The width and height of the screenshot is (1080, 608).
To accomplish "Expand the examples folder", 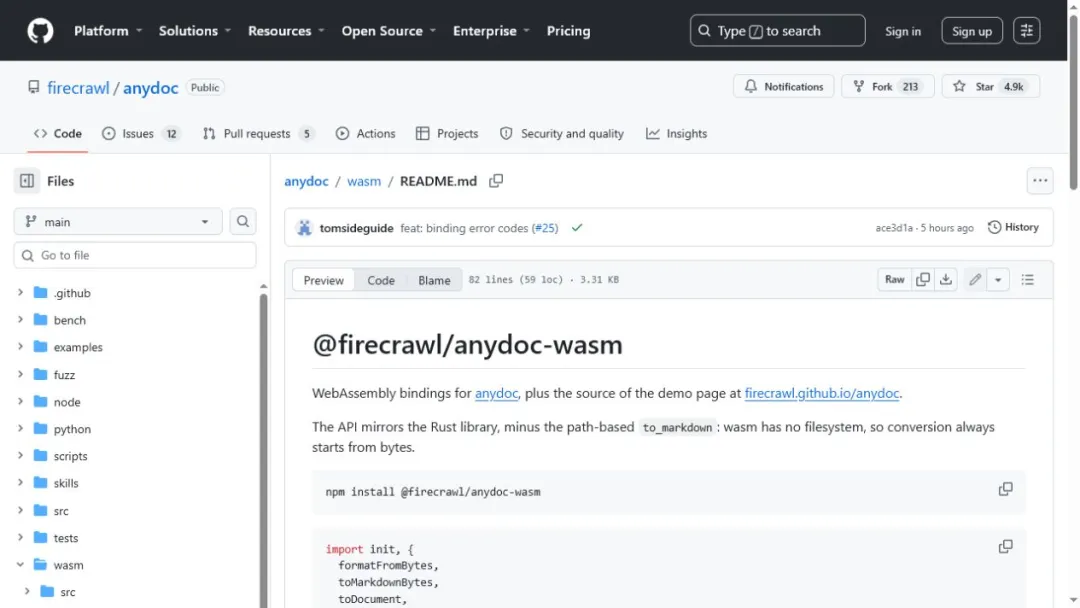I will 21,347.
